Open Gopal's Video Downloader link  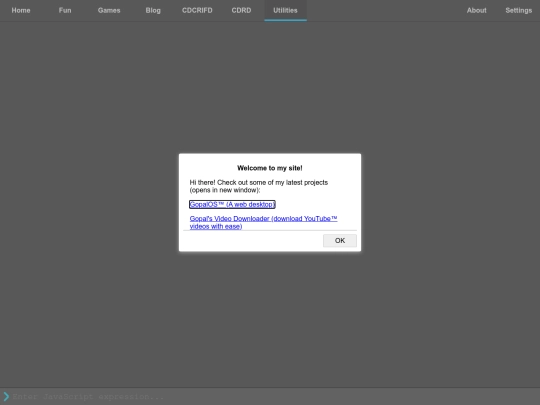point(263,222)
